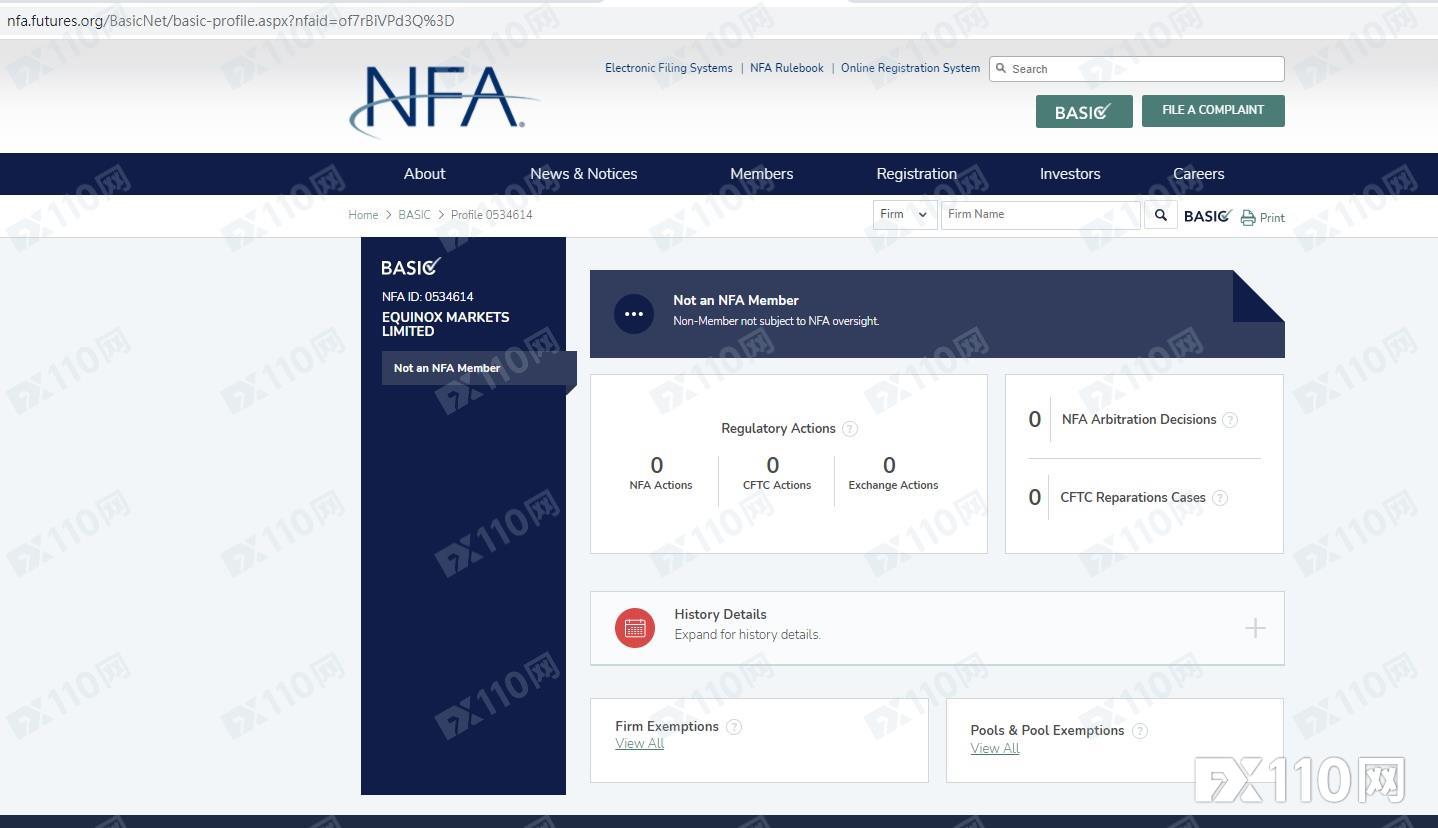Click the NFA logo
The width and height of the screenshot is (1438, 828).
(x=444, y=101)
